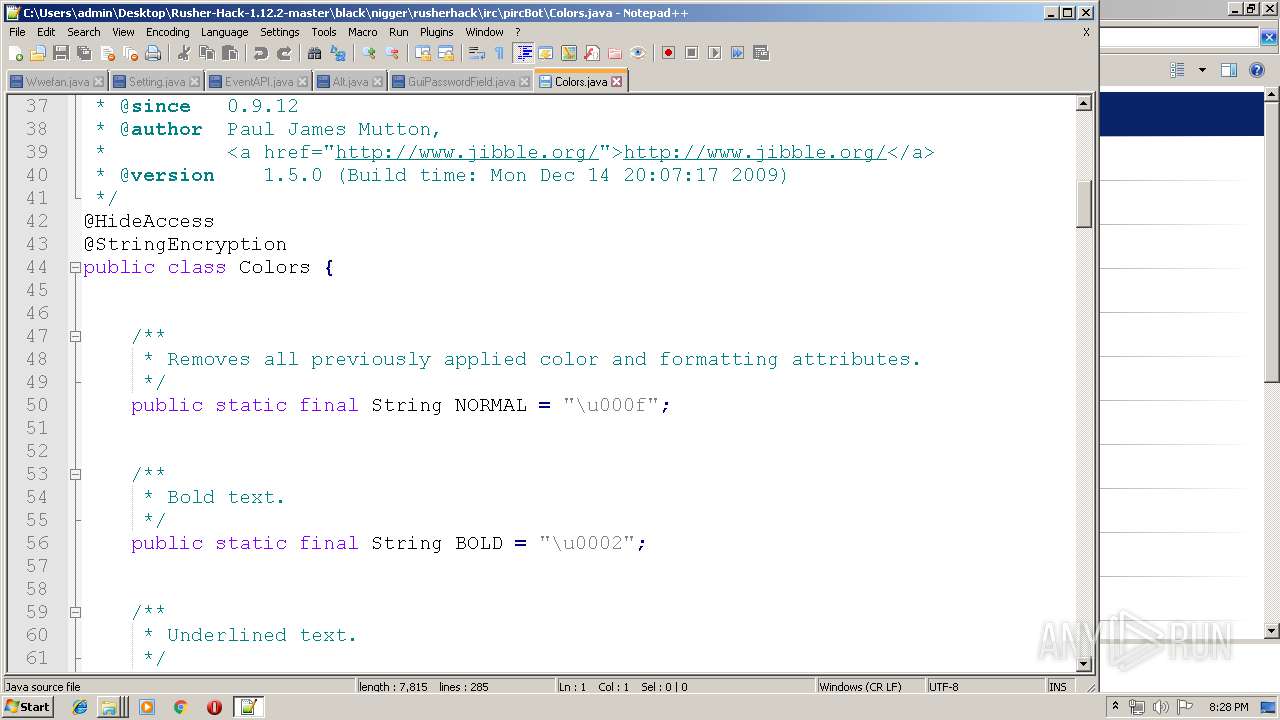Collapse the Colors class fold marker
Screen dimensions: 1280x720
(x=75, y=267)
